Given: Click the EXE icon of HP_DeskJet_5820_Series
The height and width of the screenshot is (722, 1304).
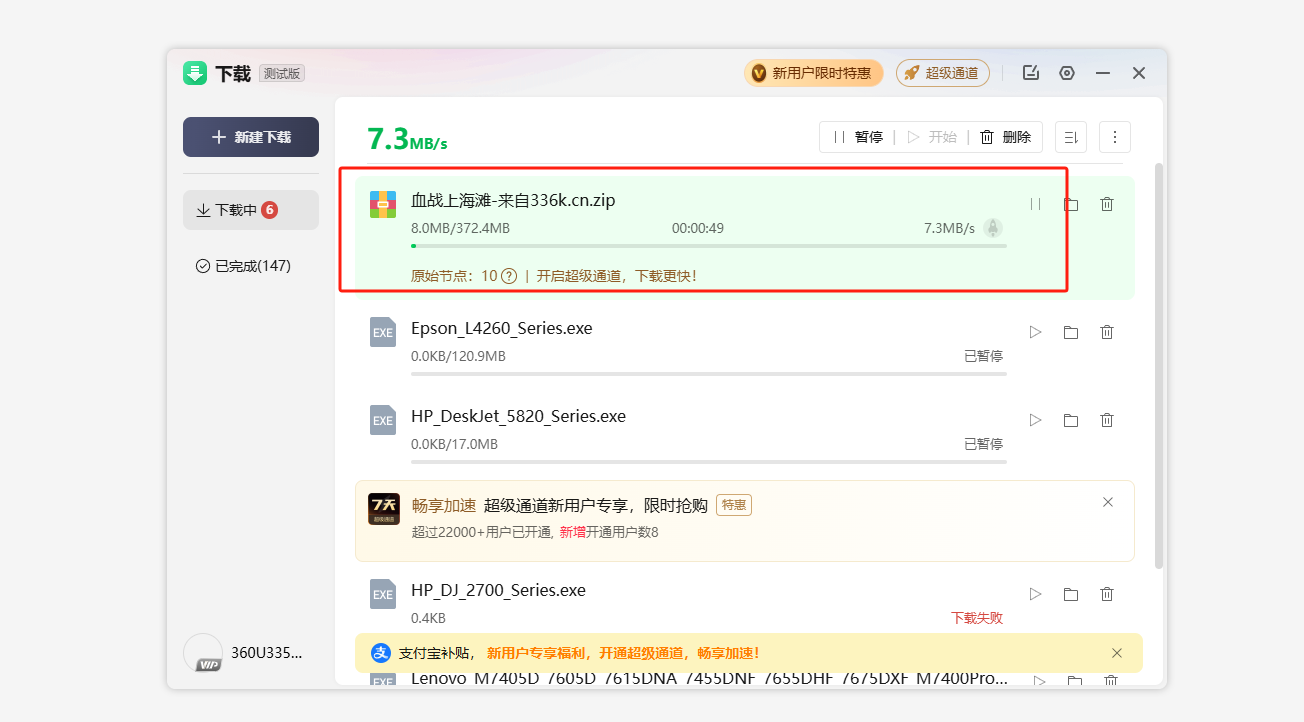Looking at the screenshot, I should [x=383, y=420].
